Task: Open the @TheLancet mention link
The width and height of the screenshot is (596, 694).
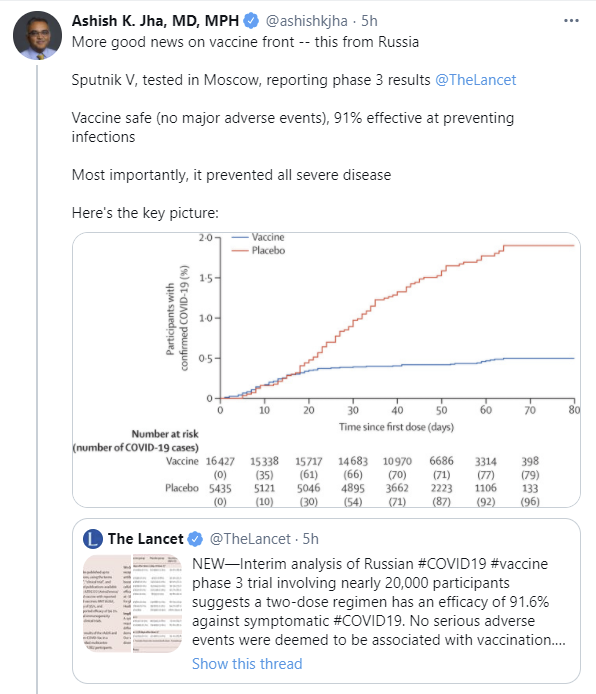Action: pos(476,80)
